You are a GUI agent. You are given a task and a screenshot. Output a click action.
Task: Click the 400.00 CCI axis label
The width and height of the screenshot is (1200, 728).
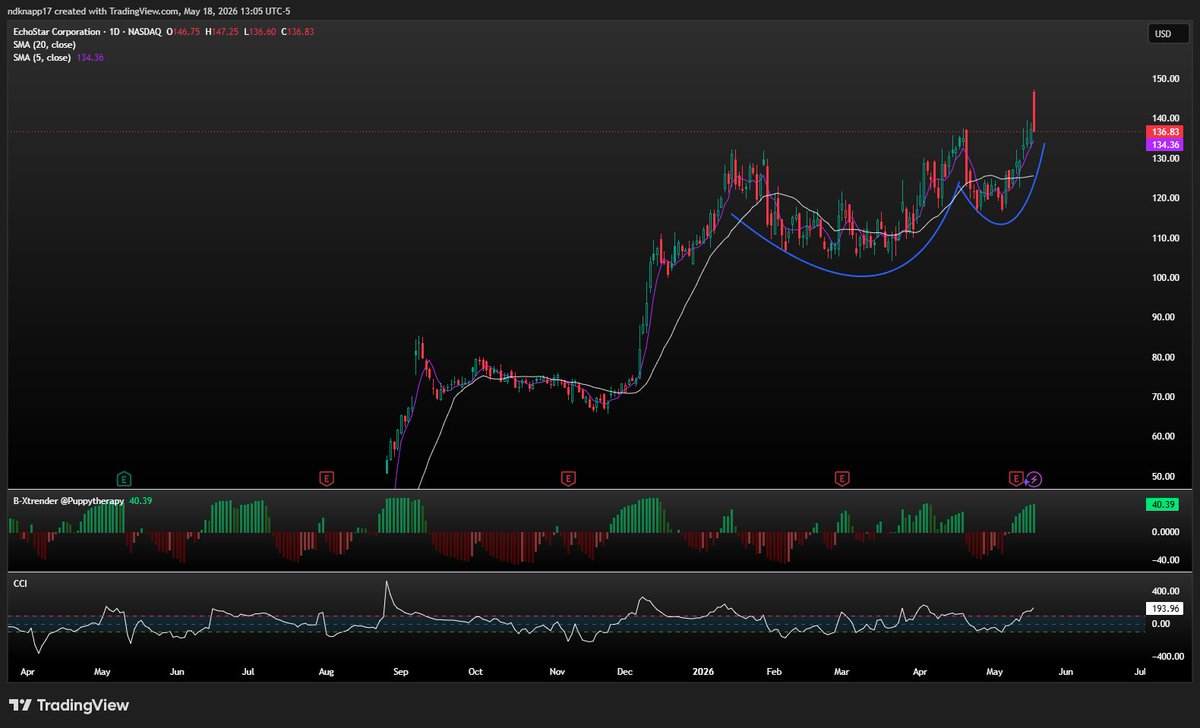(x=1164, y=591)
